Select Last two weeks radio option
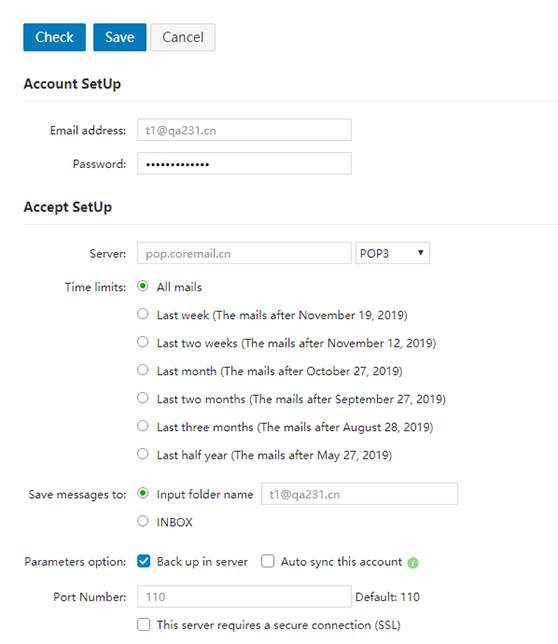Image resolution: width=558 pixels, height=644 pixels. [143, 342]
